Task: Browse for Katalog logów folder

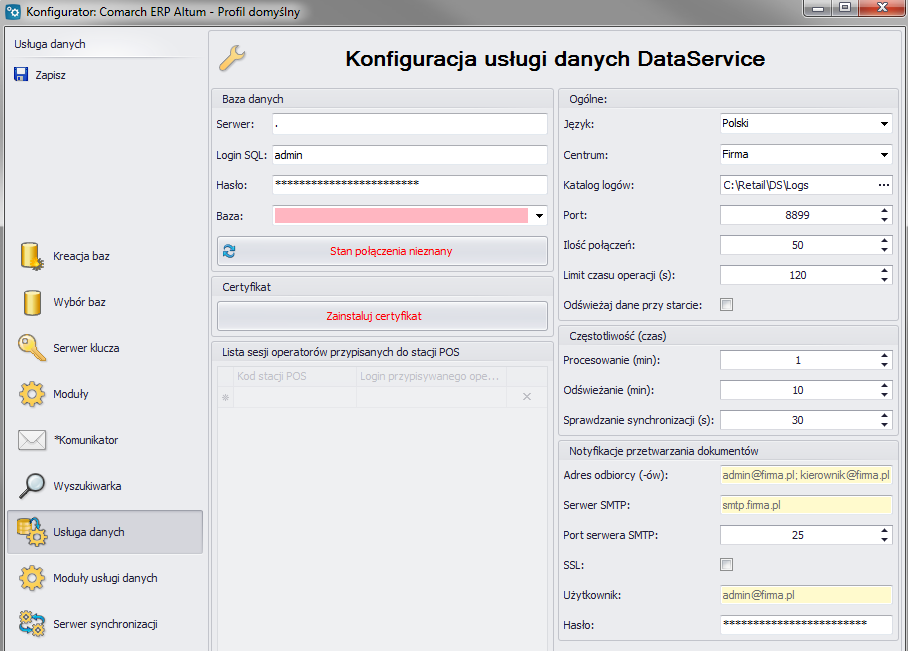Action: pyautogui.click(x=884, y=185)
